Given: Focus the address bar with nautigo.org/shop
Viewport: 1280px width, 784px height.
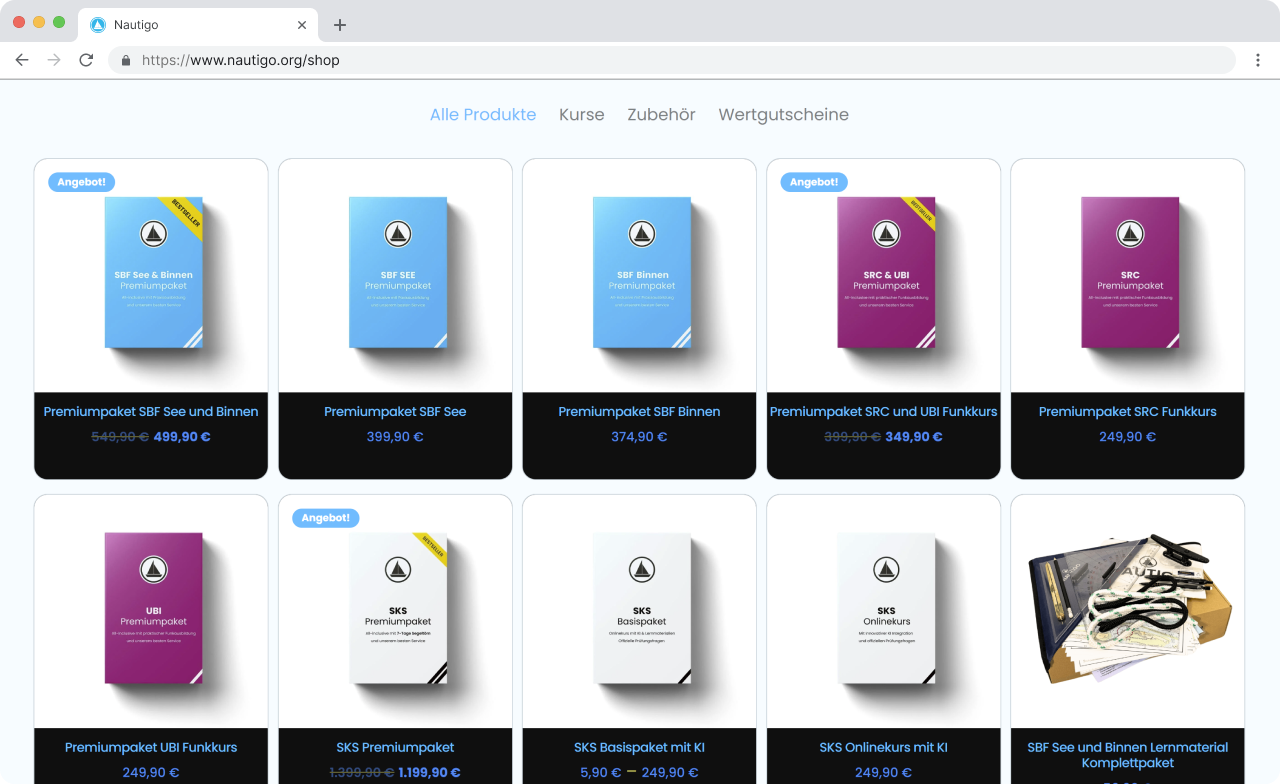Looking at the screenshot, I should pyautogui.click(x=672, y=60).
